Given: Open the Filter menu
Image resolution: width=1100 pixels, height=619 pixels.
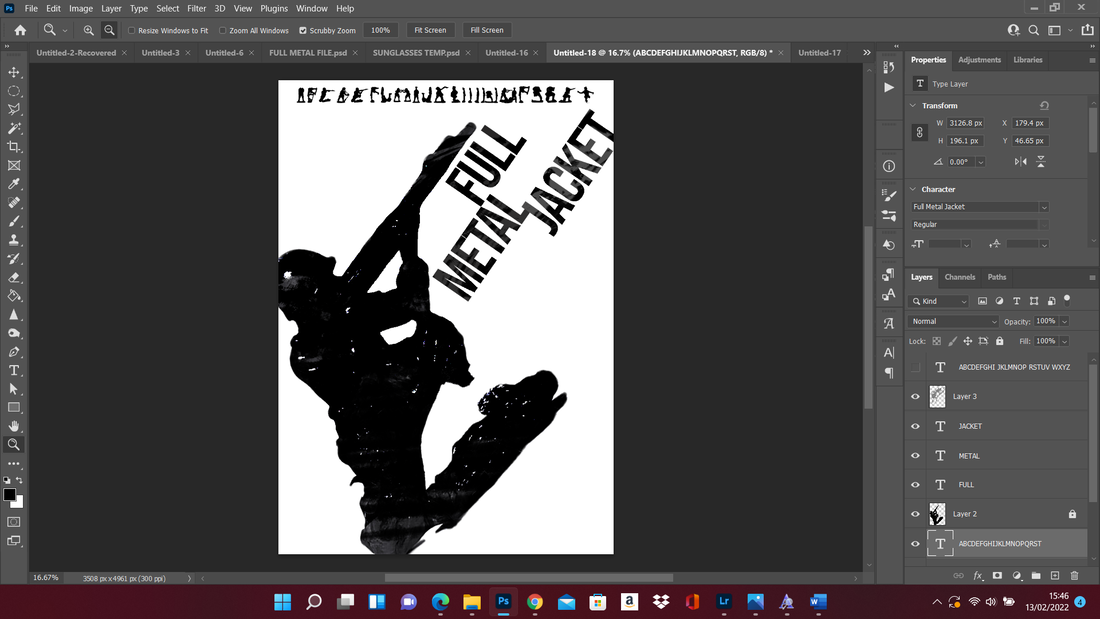Looking at the screenshot, I should click(196, 8).
